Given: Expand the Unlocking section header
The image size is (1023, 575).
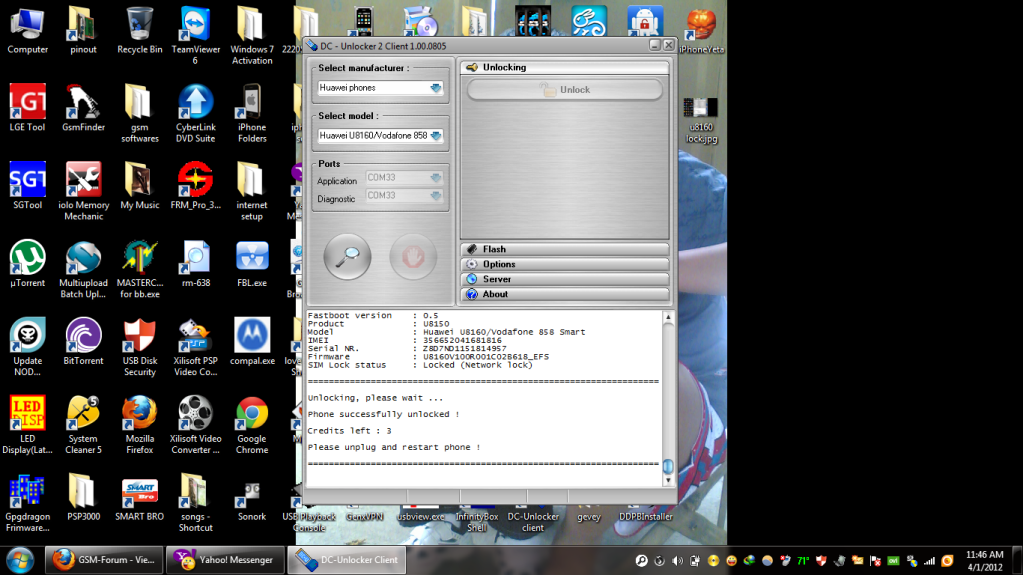Looking at the screenshot, I should click(564, 67).
